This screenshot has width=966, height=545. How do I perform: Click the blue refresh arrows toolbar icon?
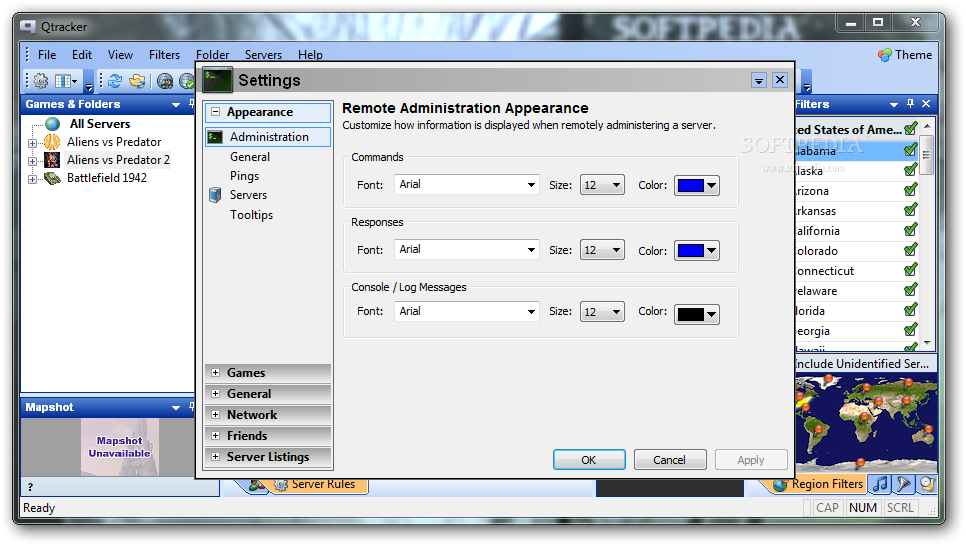pyautogui.click(x=115, y=81)
